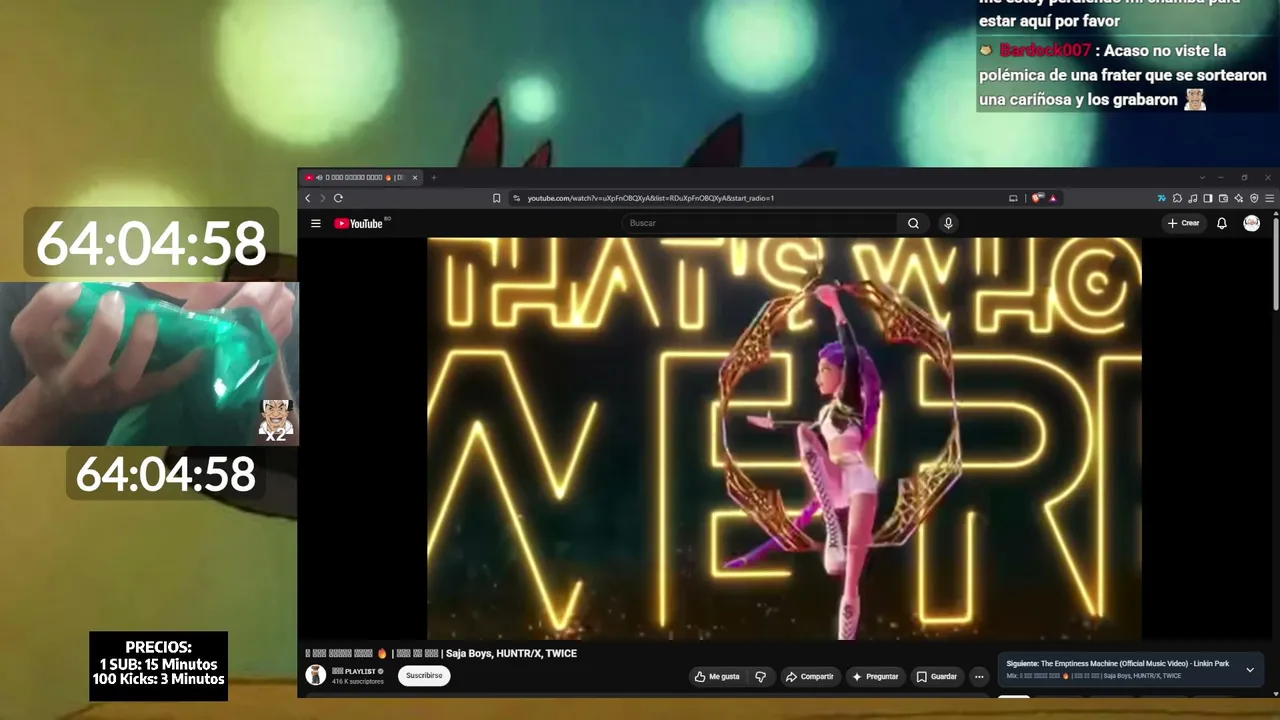View site information icon beside the URL
1280x720 pixels.
[516, 198]
